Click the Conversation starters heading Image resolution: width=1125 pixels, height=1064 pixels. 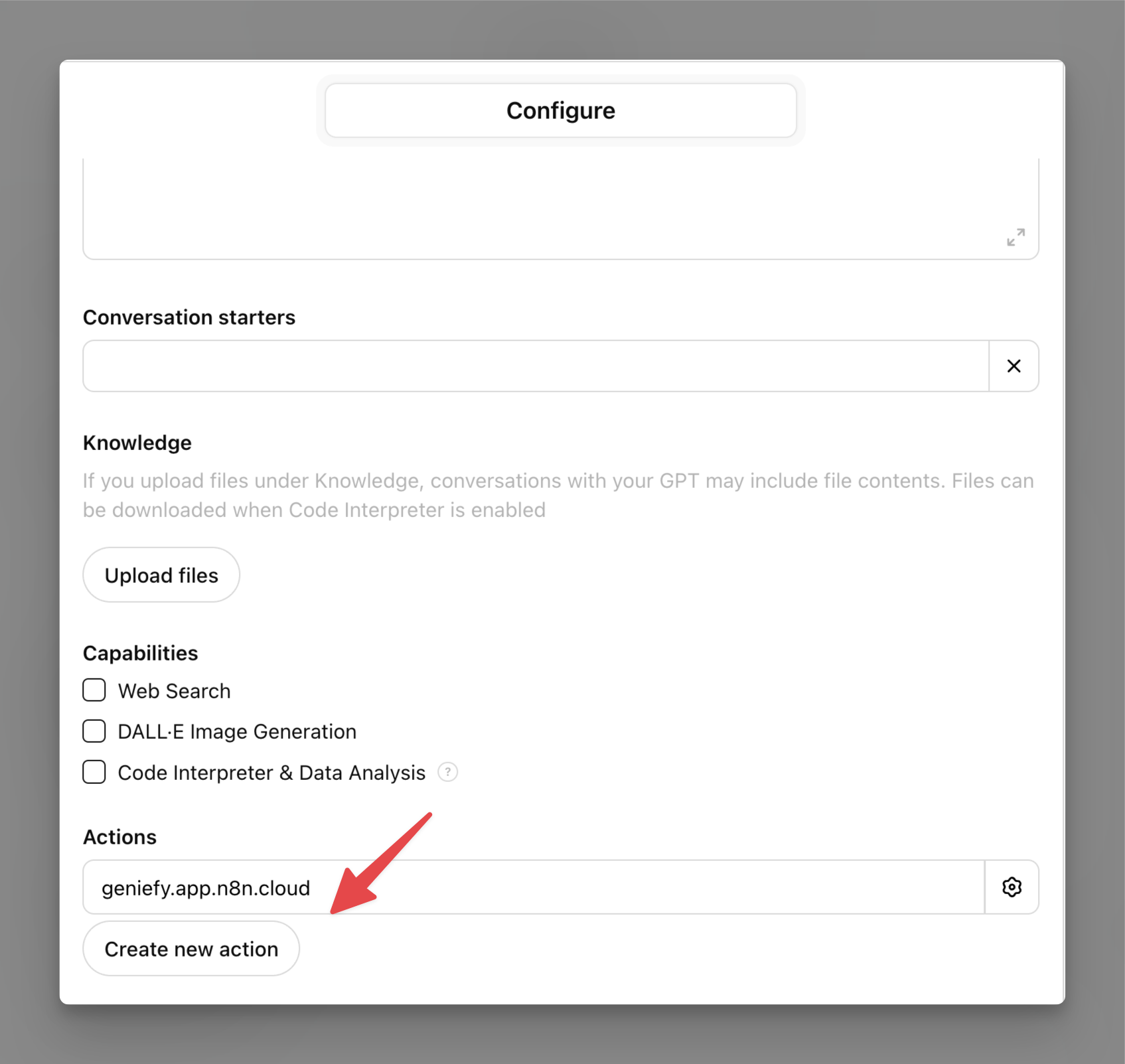(189, 317)
